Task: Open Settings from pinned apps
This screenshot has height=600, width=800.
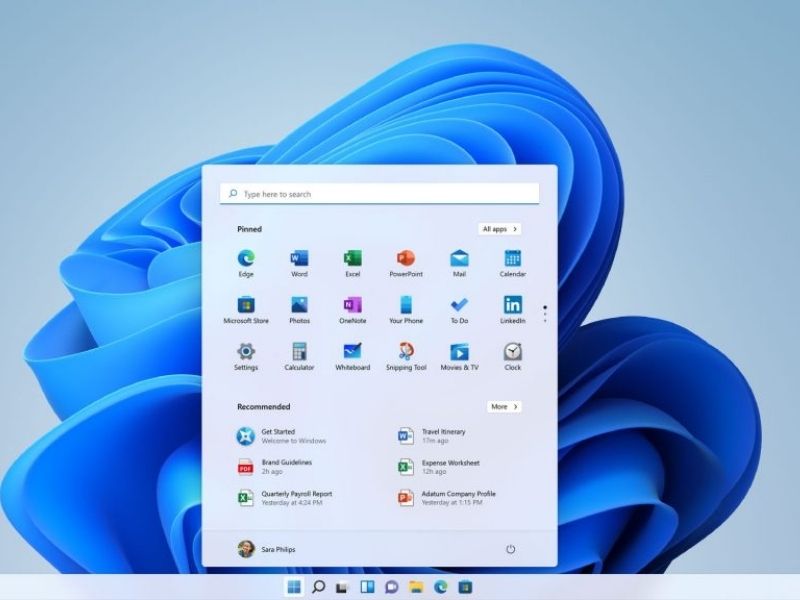Action: (x=246, y=357)
